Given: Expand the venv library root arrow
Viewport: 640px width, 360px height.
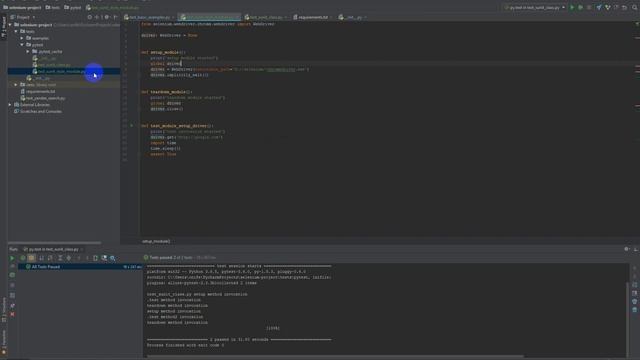Looking at the screenshot, I should [x=16, y=85].
